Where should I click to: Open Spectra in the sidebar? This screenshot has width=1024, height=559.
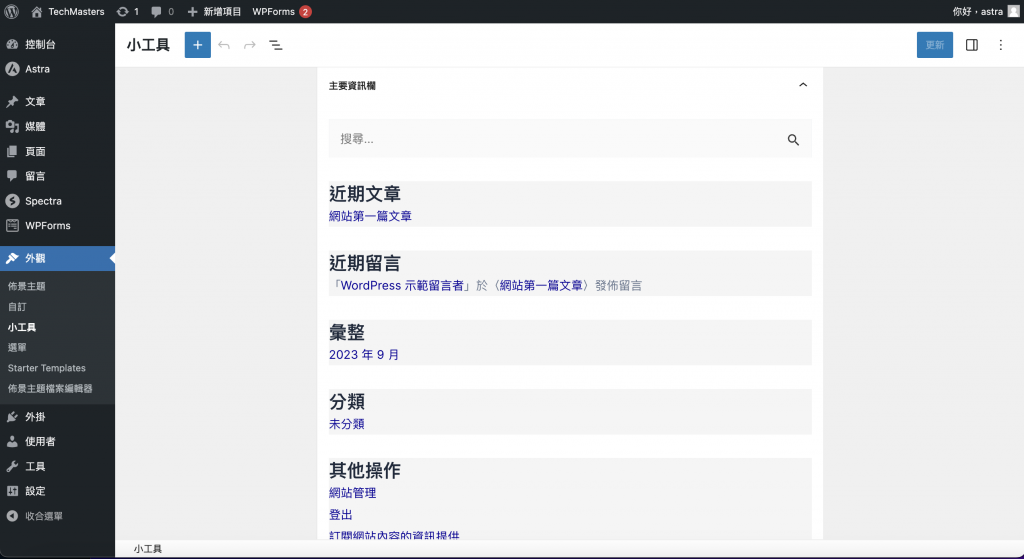pos(57,201)
